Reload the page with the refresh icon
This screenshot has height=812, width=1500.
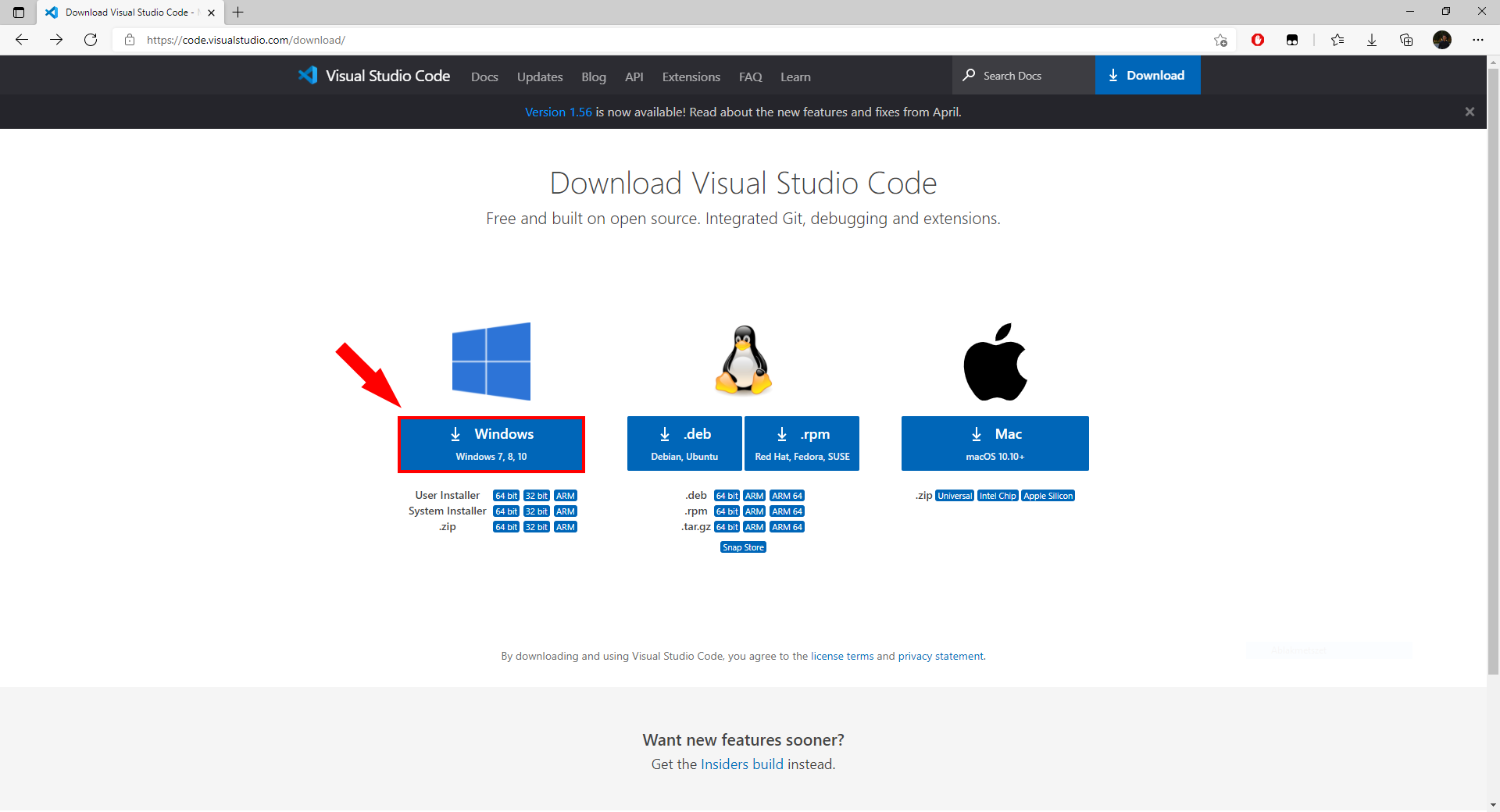91,40
